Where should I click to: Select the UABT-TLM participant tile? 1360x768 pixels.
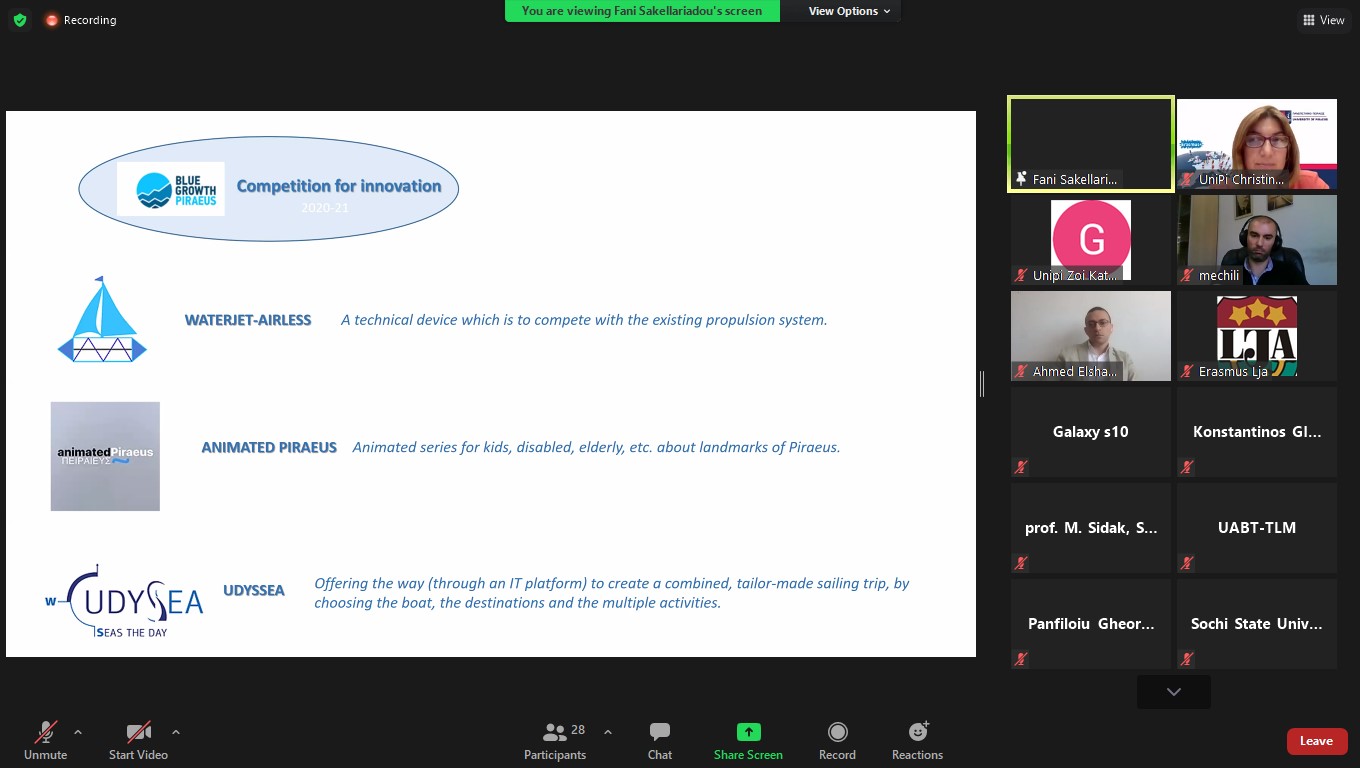point(1257,528)
